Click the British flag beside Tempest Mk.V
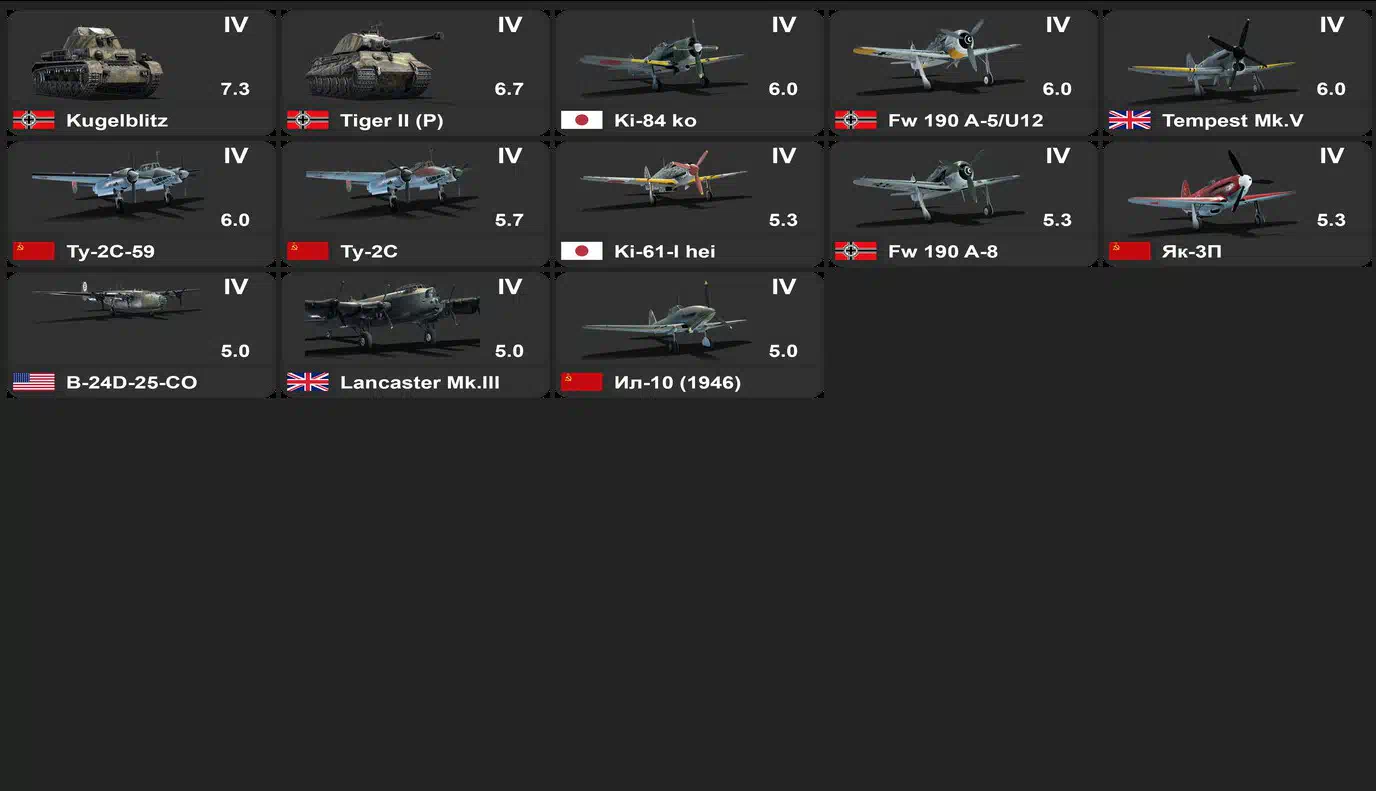Image resolution: width=1376 pixels, height=791 pixels. 1129,121
